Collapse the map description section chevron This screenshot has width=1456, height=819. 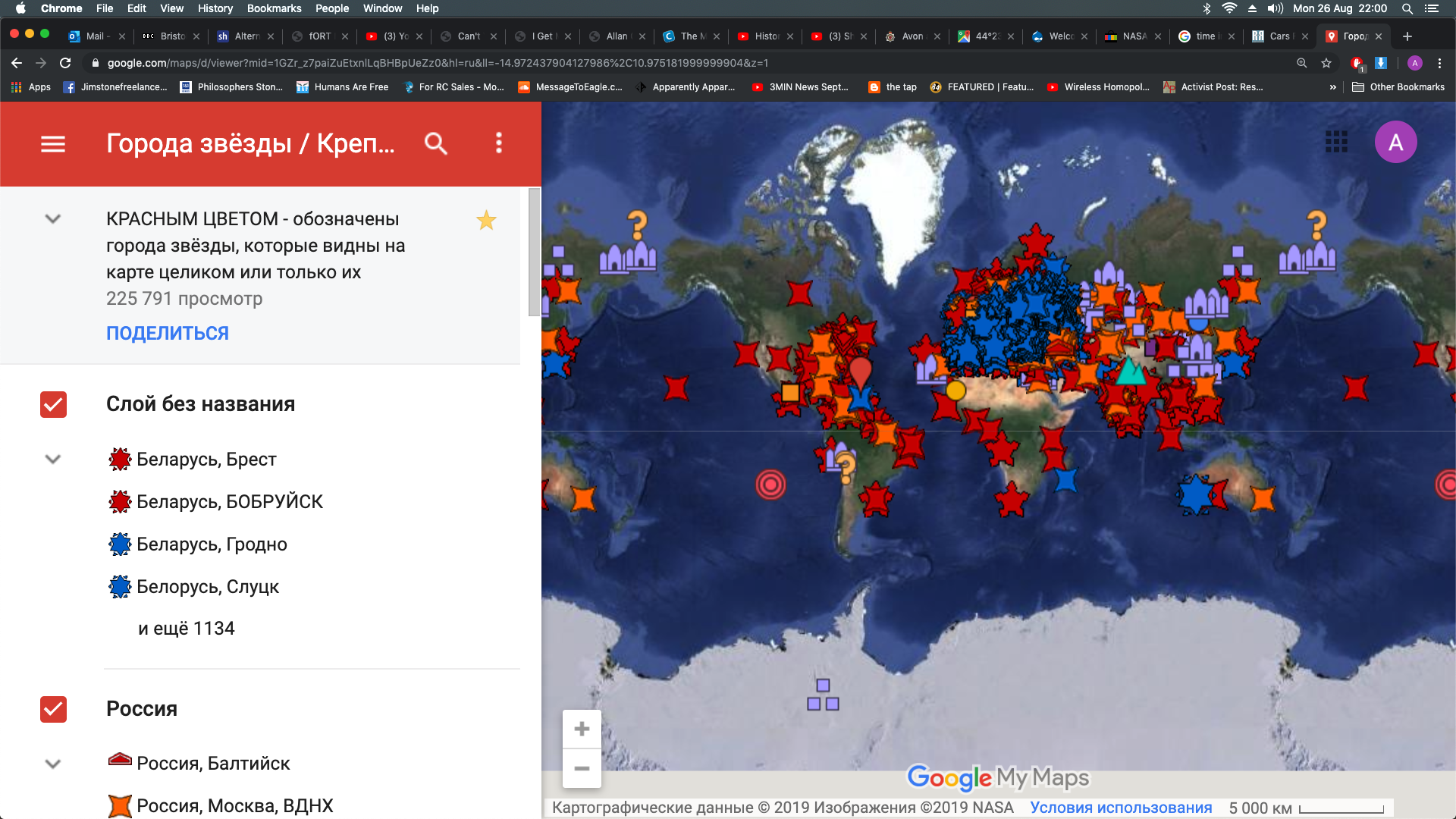[x=52, y=219]
